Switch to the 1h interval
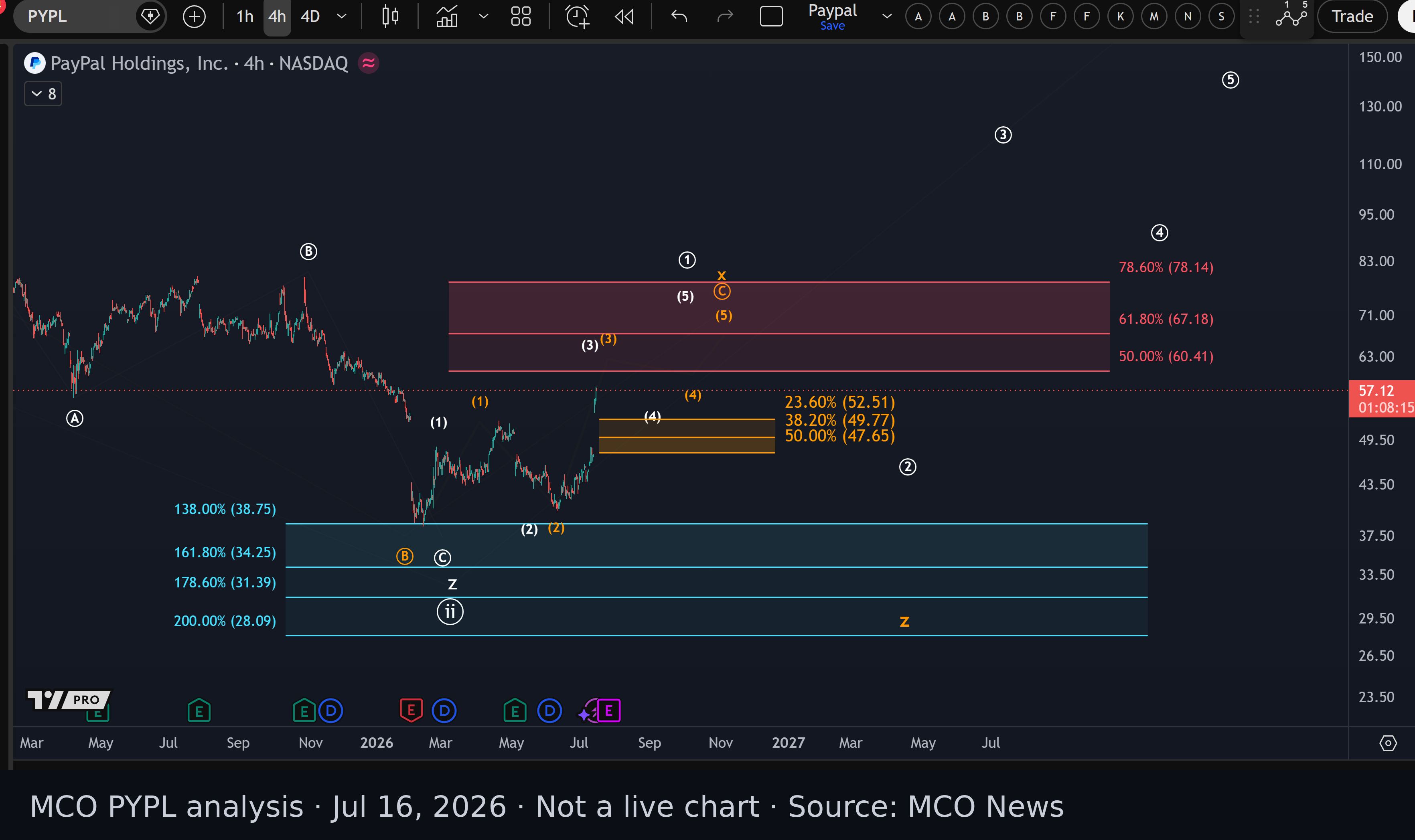The image size is (1415, 840). pyautogui.click(x=245, y=16)
